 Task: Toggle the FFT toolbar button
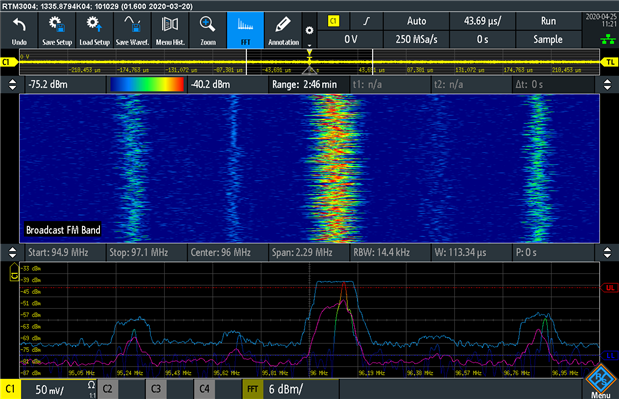tap(246, 30)
